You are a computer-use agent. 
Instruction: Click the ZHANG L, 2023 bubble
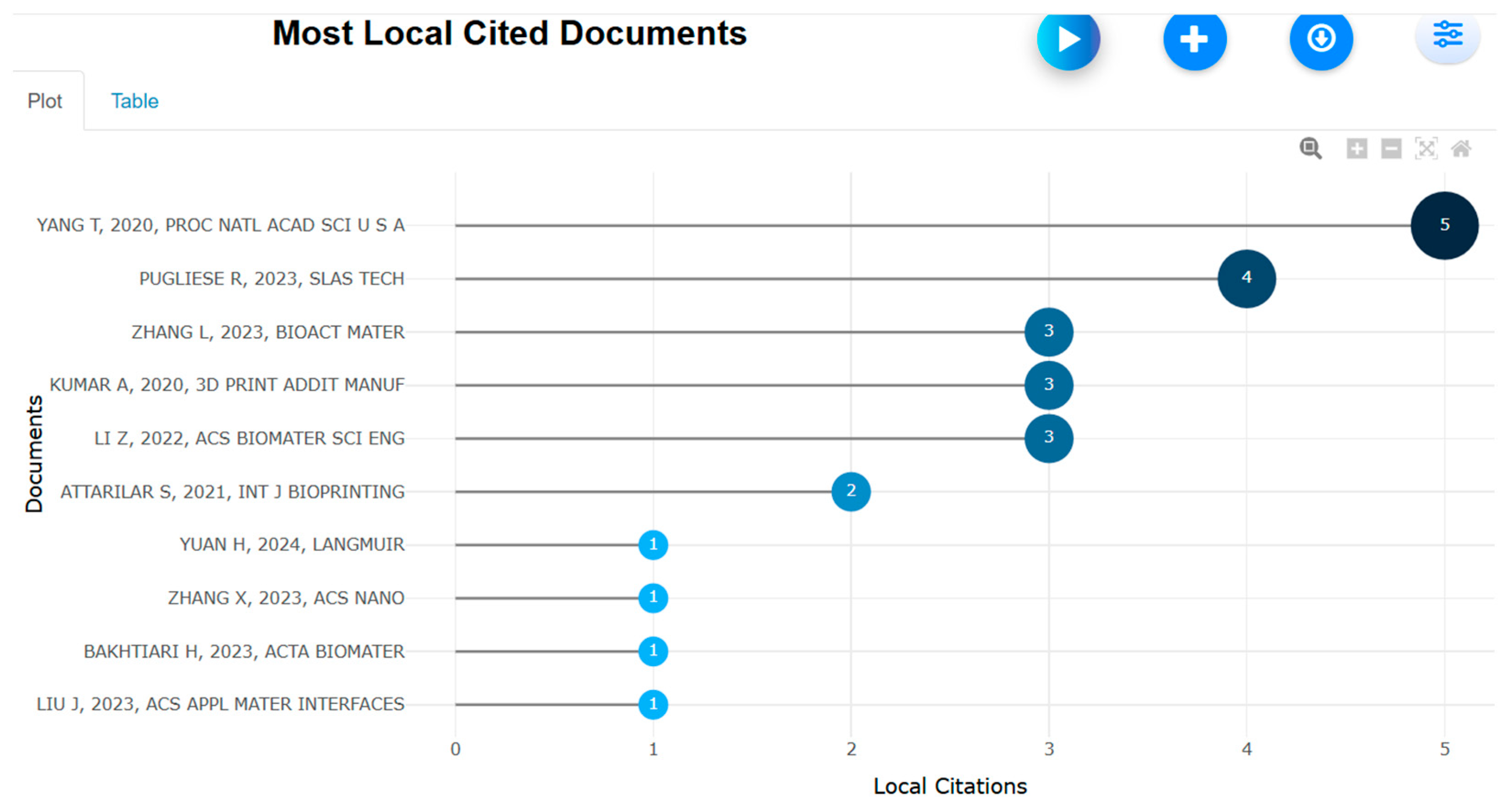coord(1049,332)
